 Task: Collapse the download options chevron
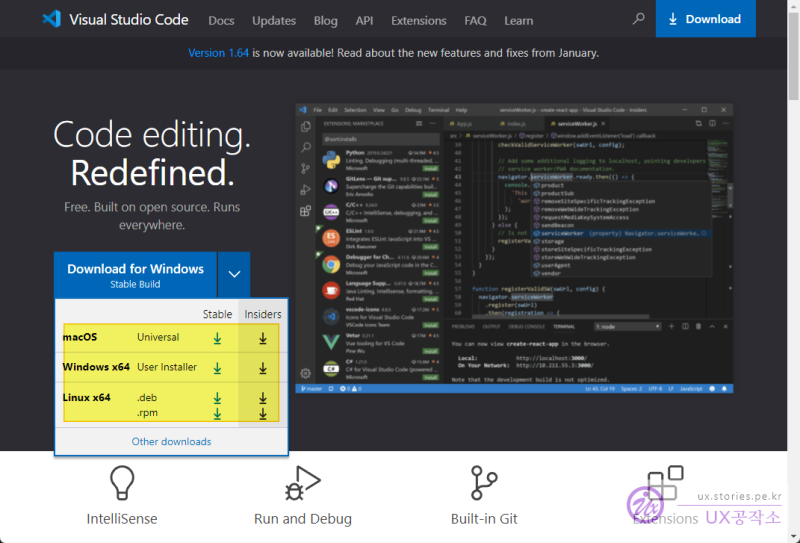pyautogui.click(x=234, y=275)
